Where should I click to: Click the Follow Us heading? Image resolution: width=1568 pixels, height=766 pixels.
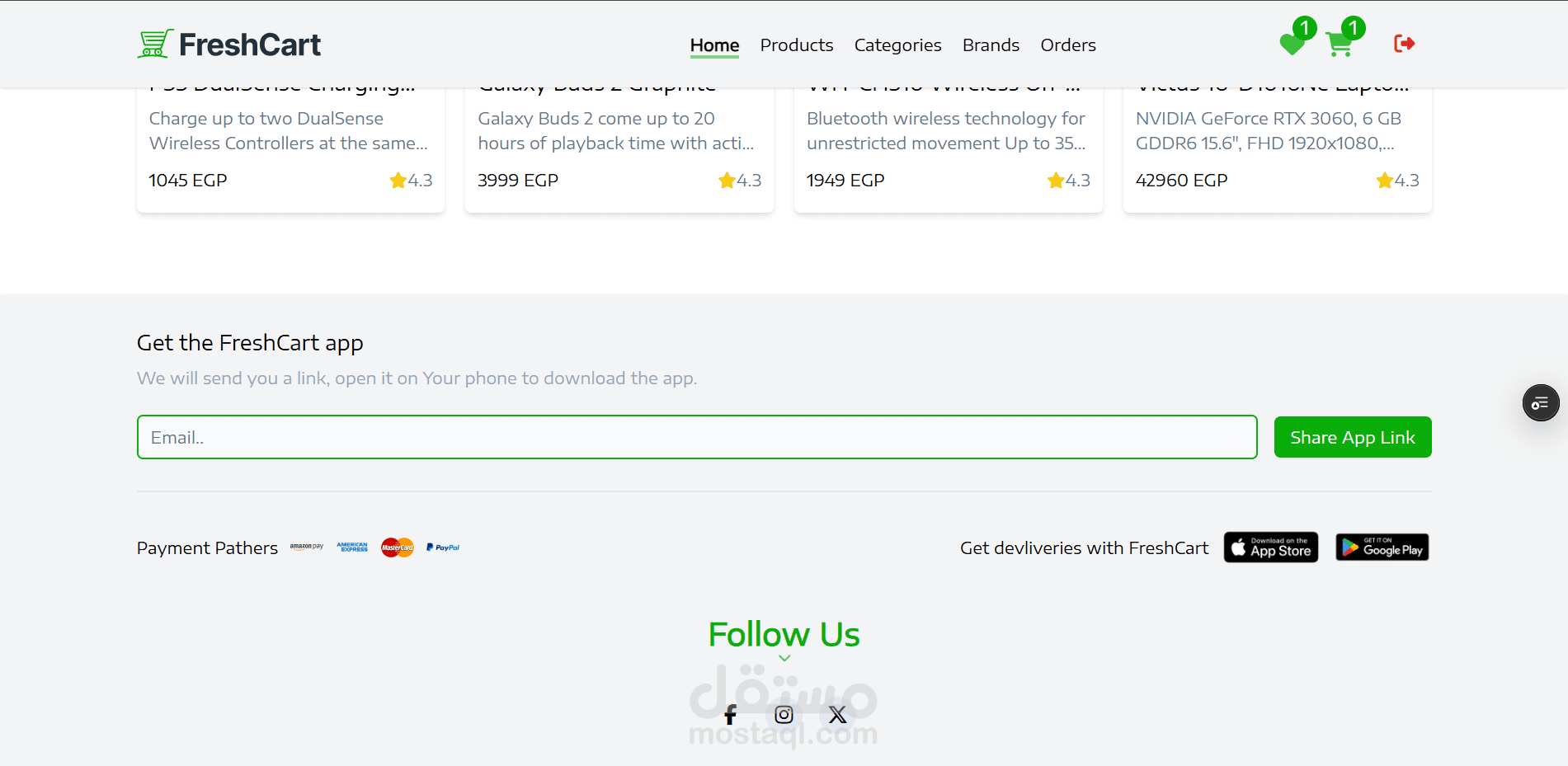click(x=784, y=635)
